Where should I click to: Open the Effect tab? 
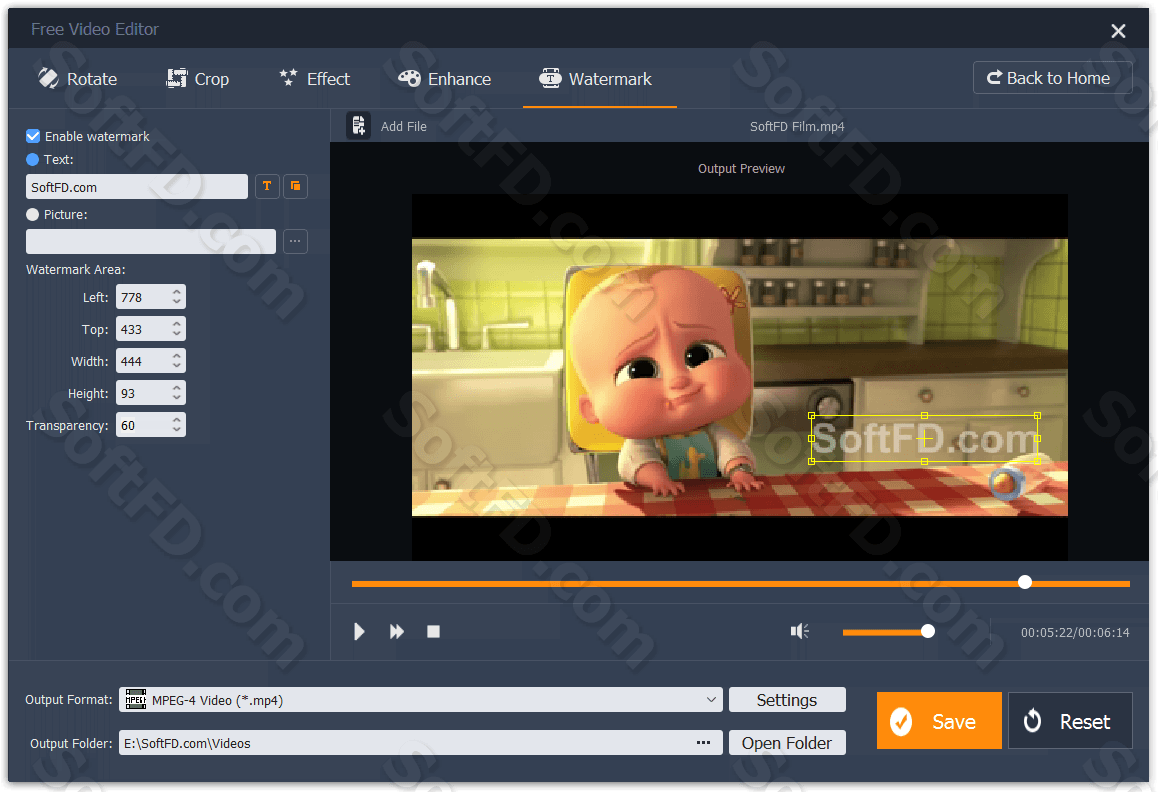(315, 79)
